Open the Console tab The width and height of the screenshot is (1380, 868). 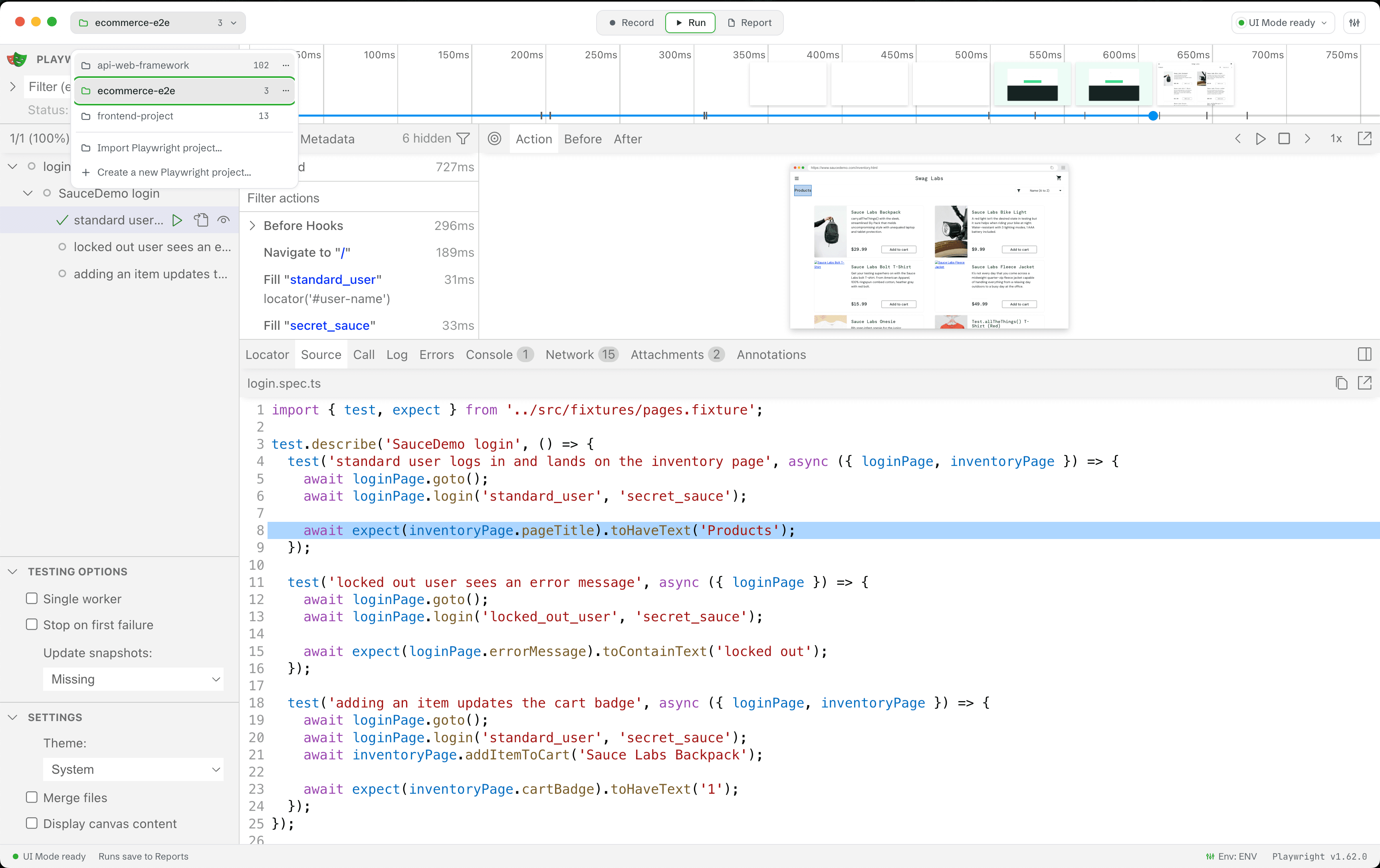499,355
